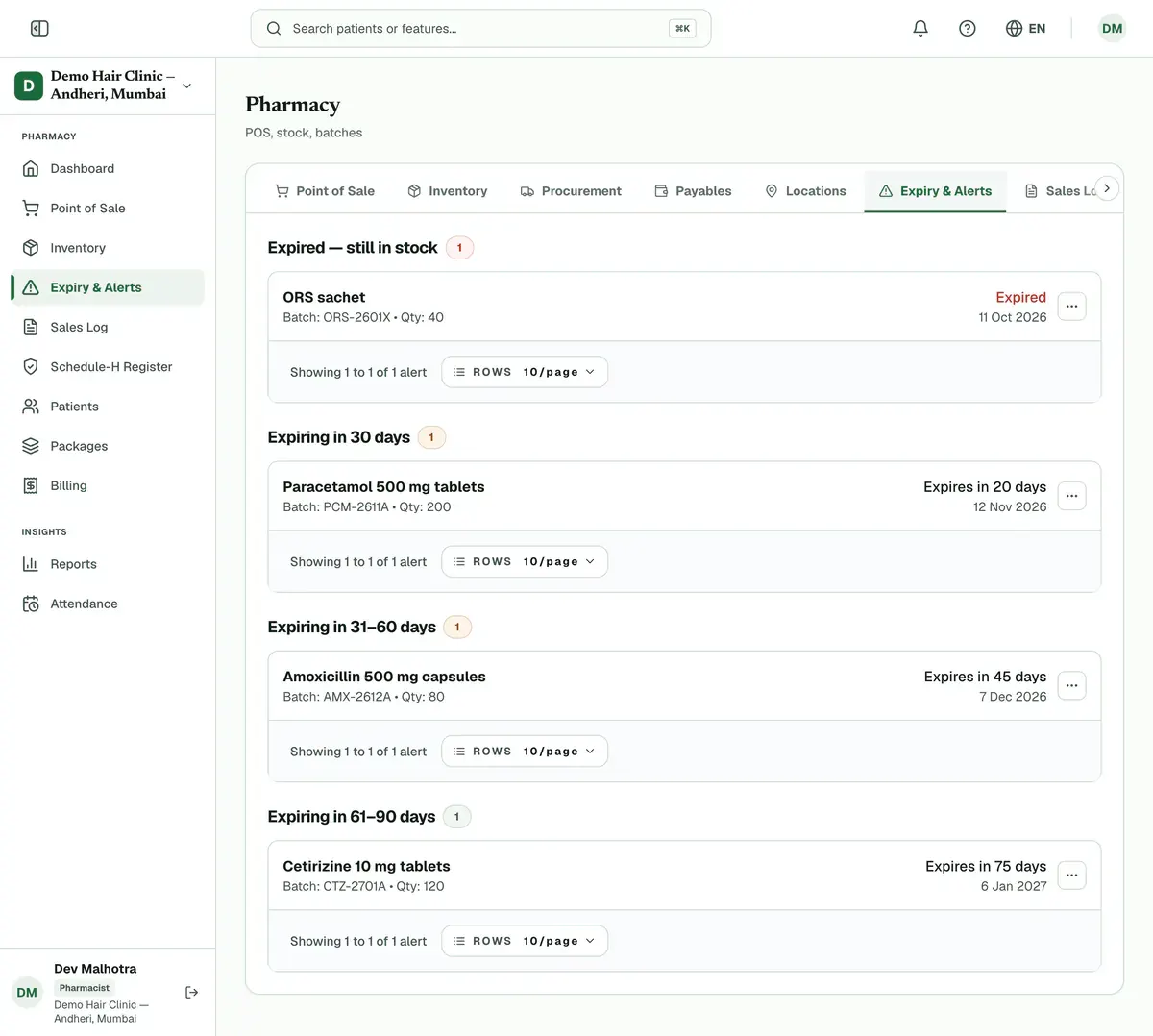Open Sales Log in the sidebar

point(108,327)
